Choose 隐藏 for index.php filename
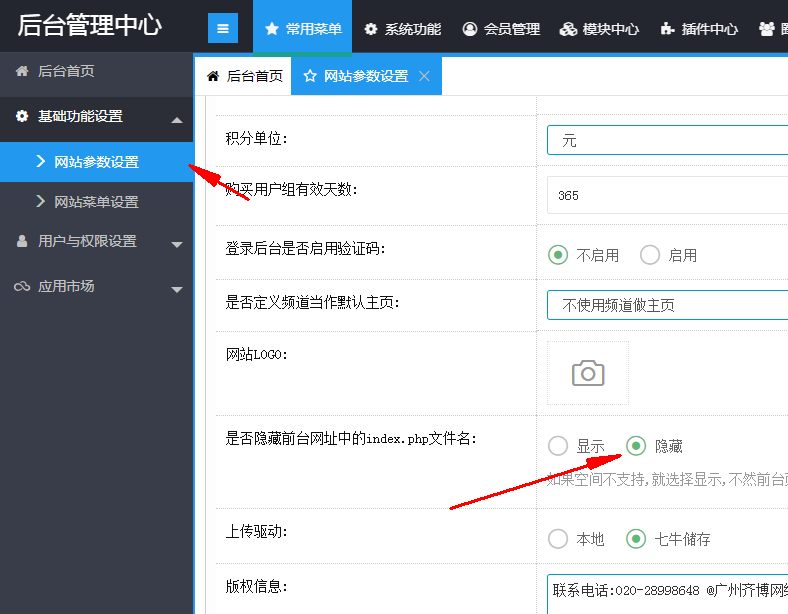Screen dimensions: 788x614 pos(636,446)
